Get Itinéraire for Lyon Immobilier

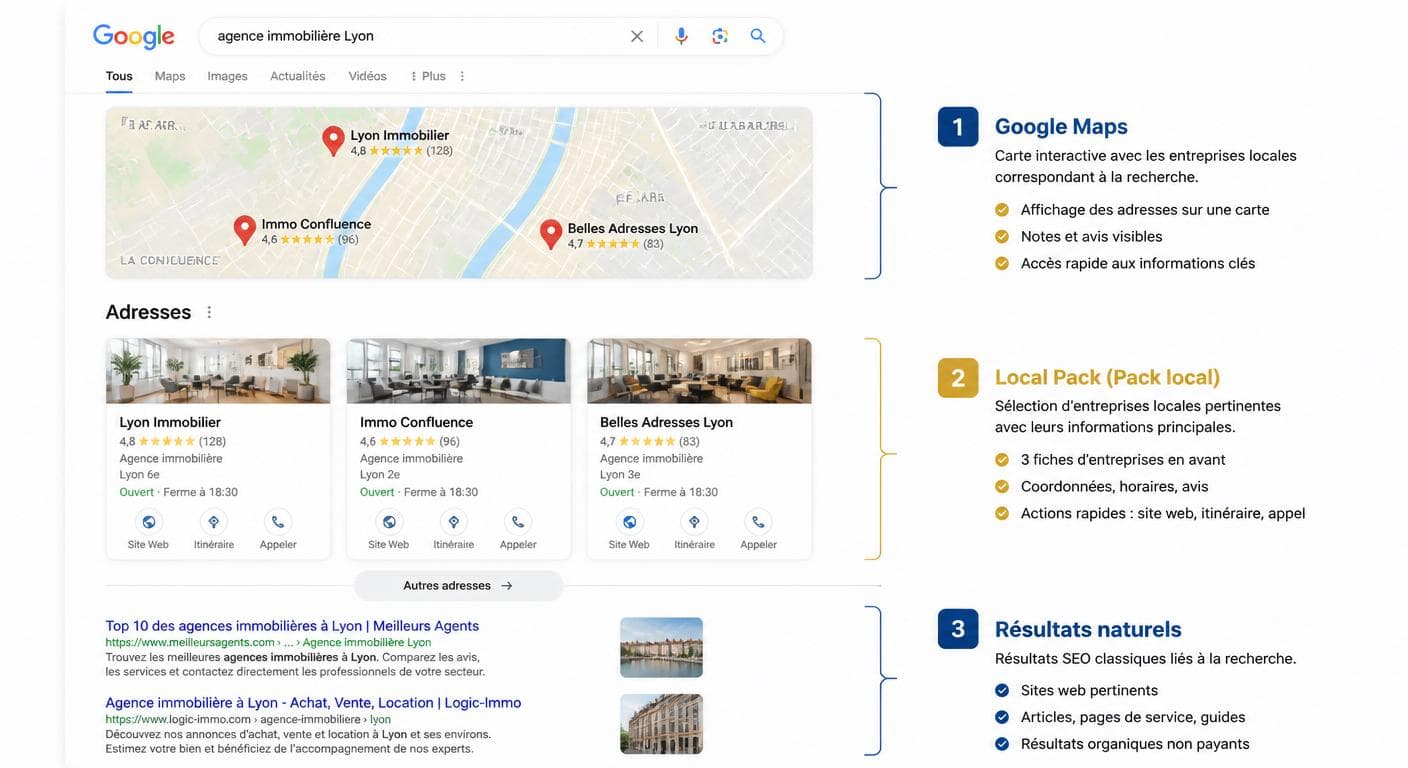[x=214, y=522]
